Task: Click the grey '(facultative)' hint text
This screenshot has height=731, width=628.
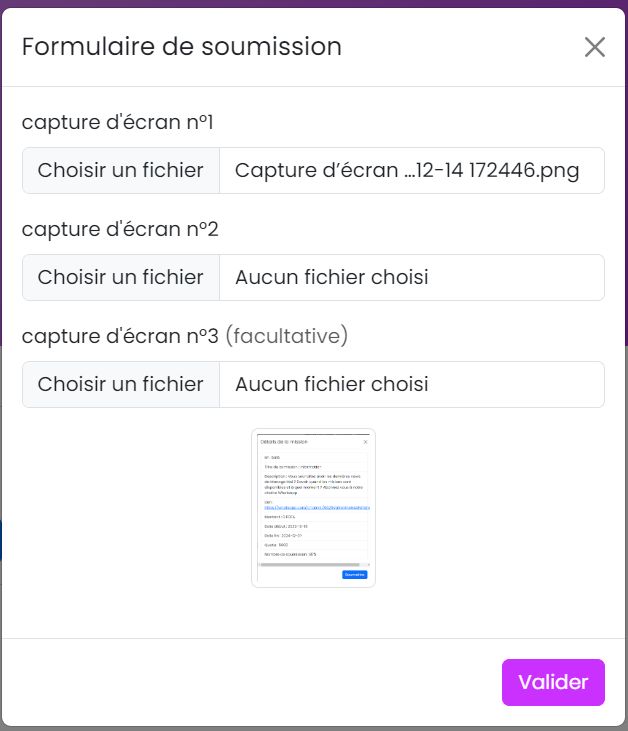Action: coord(286,336)
